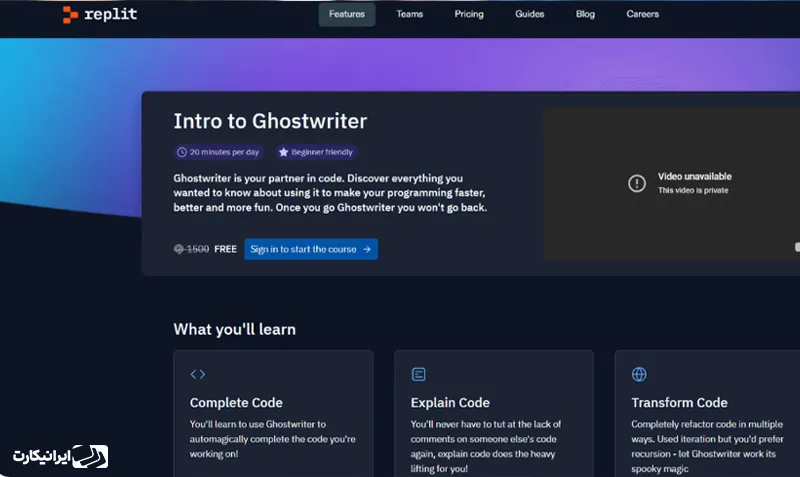The width and height of the screenshot is (800, 477).
Task: Go to the Teams page
Action: coord(410,14)
